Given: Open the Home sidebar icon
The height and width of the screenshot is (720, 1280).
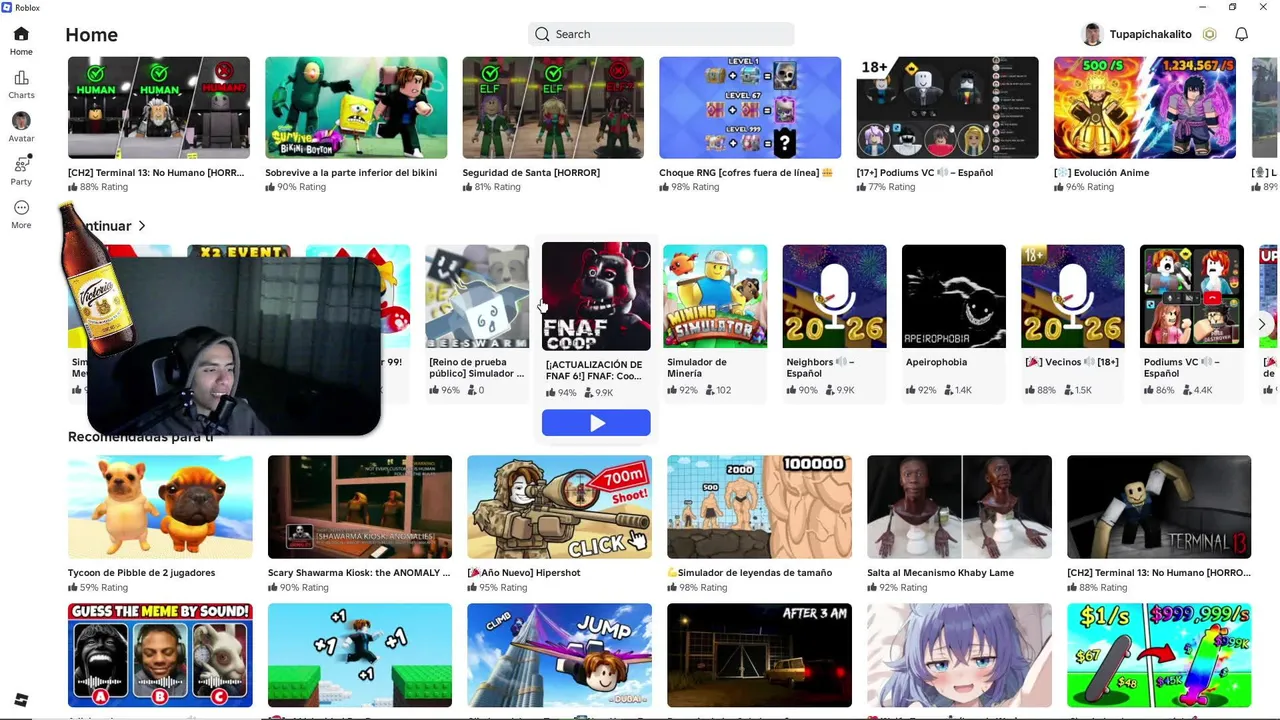Looking at the screenshot, I should pyautogui.click(x=21, y=40).
